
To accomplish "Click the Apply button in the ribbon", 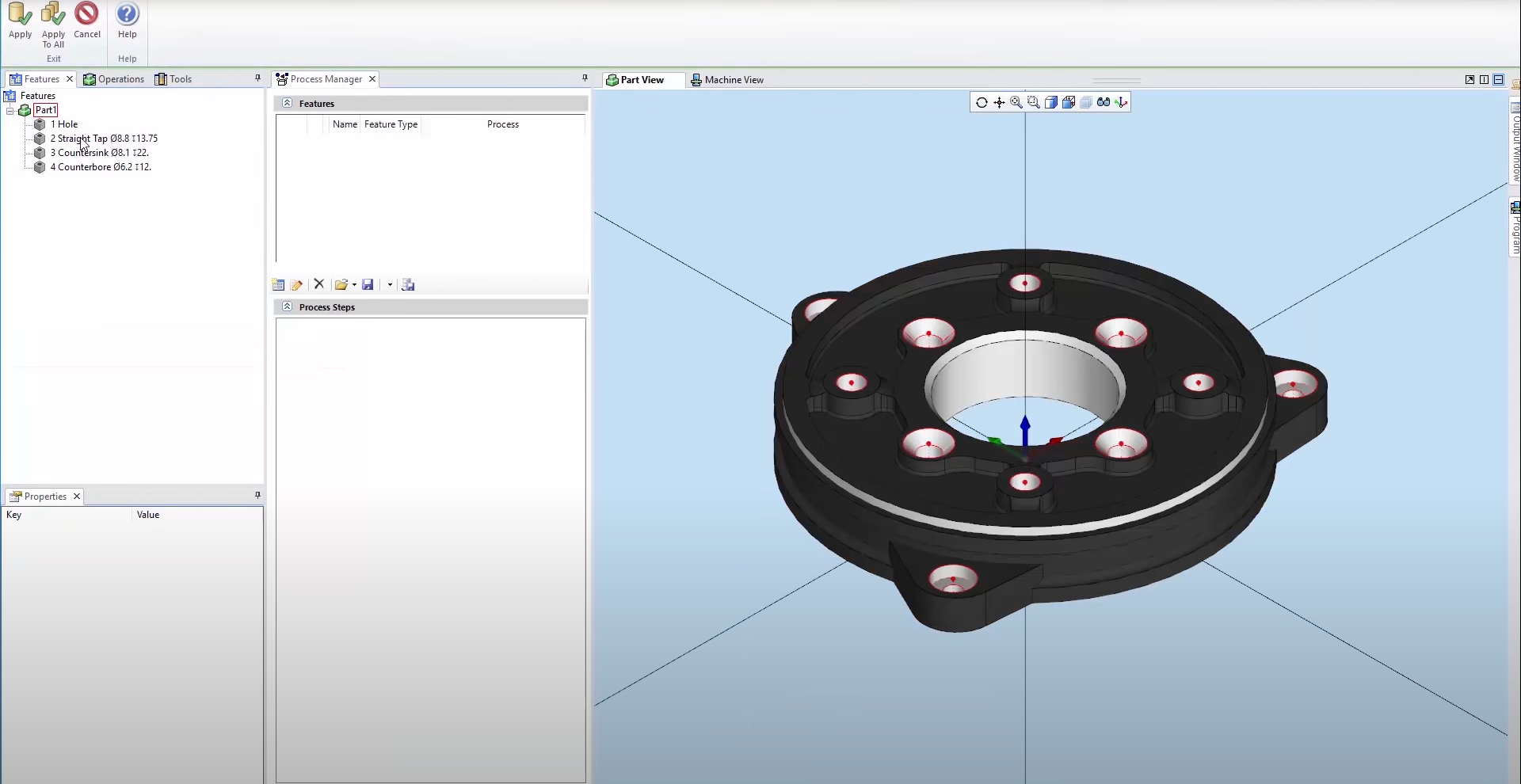I will pos(20,21).
